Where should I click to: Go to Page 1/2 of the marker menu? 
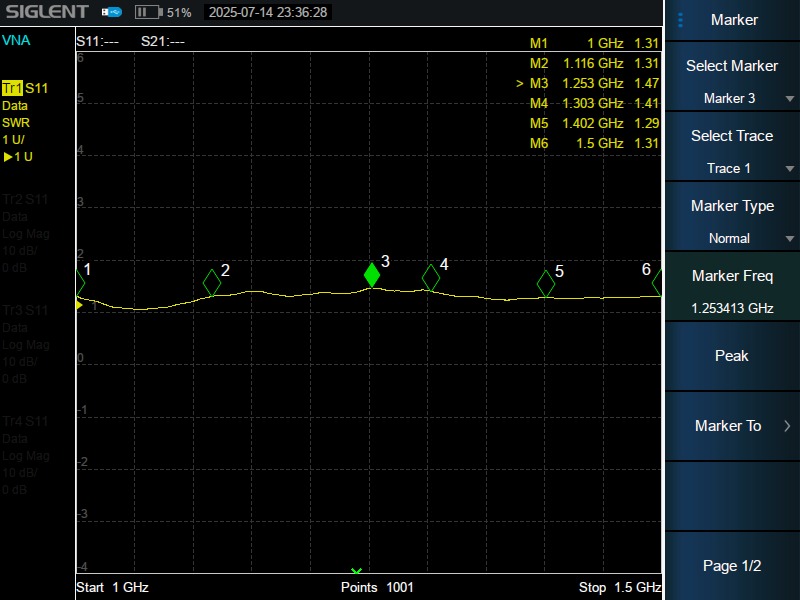pos(732,566)
